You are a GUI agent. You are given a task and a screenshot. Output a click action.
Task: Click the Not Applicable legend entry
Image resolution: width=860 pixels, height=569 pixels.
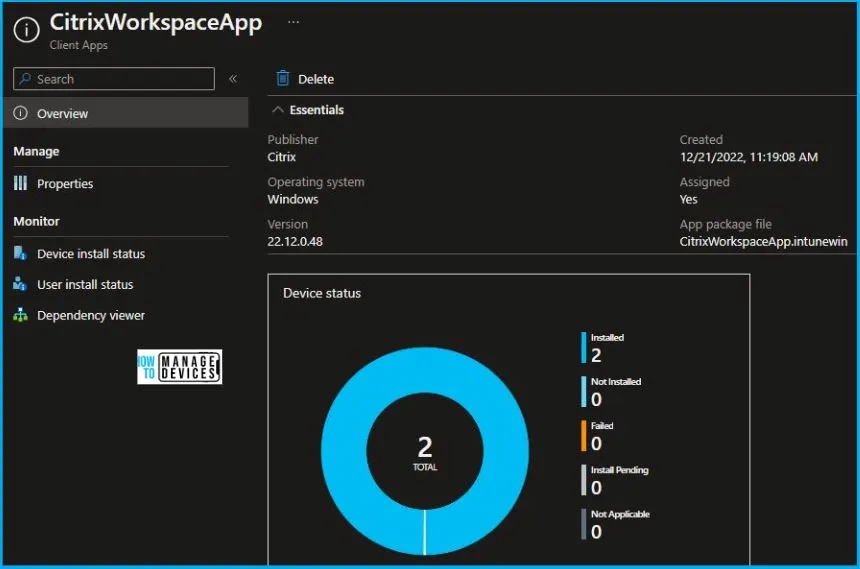click(620, 525)
